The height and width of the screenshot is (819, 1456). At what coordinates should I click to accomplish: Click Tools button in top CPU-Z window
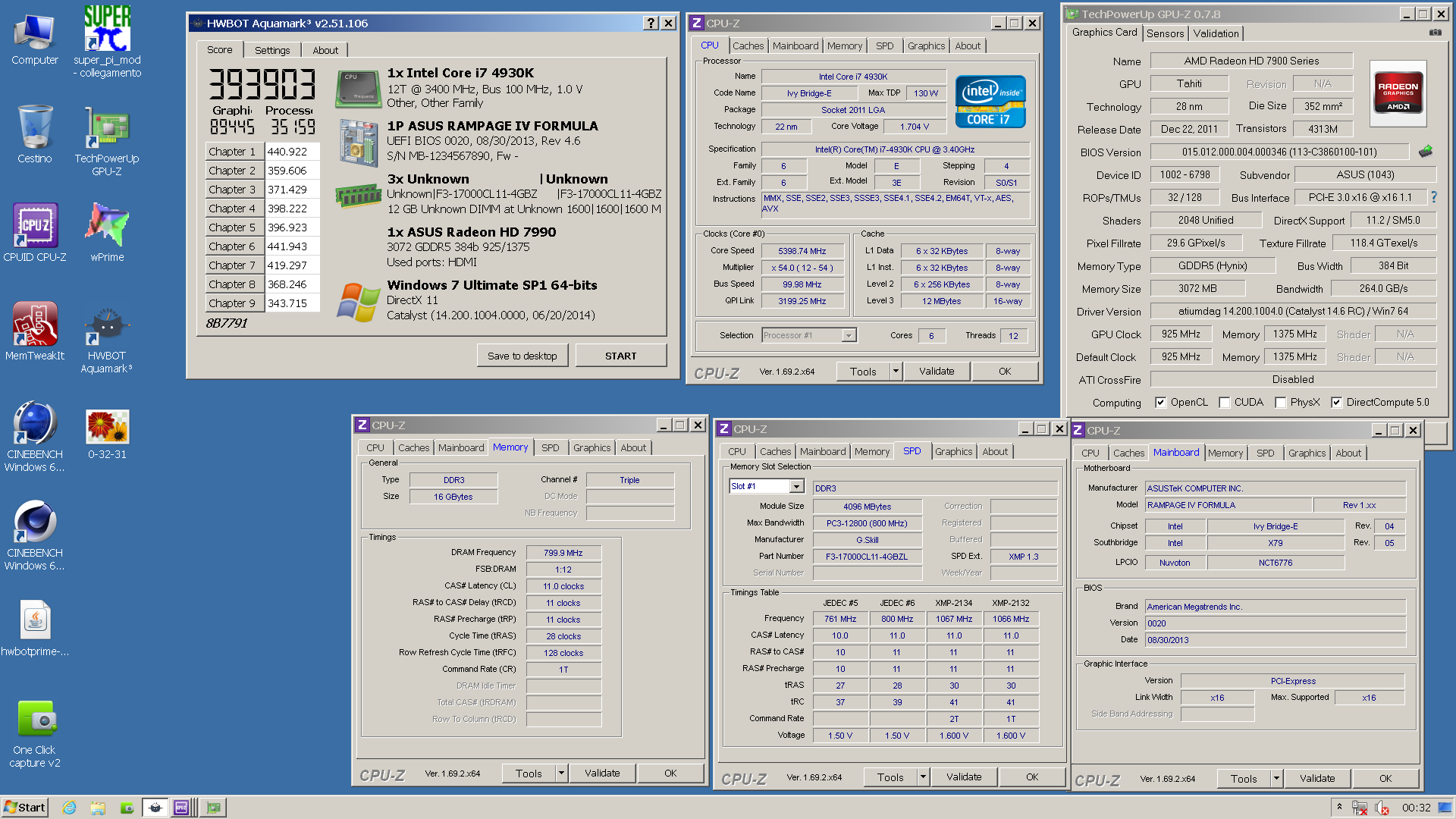point(863,371)
